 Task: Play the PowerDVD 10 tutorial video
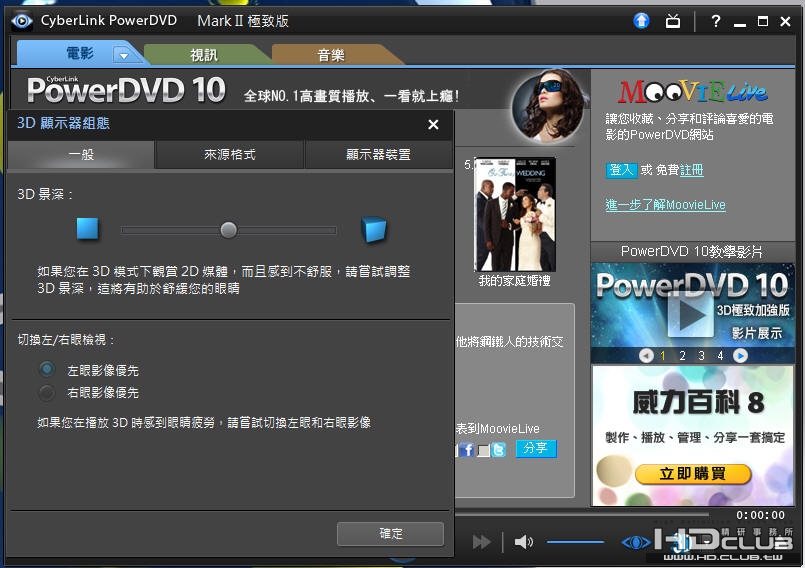pos(691,314)
